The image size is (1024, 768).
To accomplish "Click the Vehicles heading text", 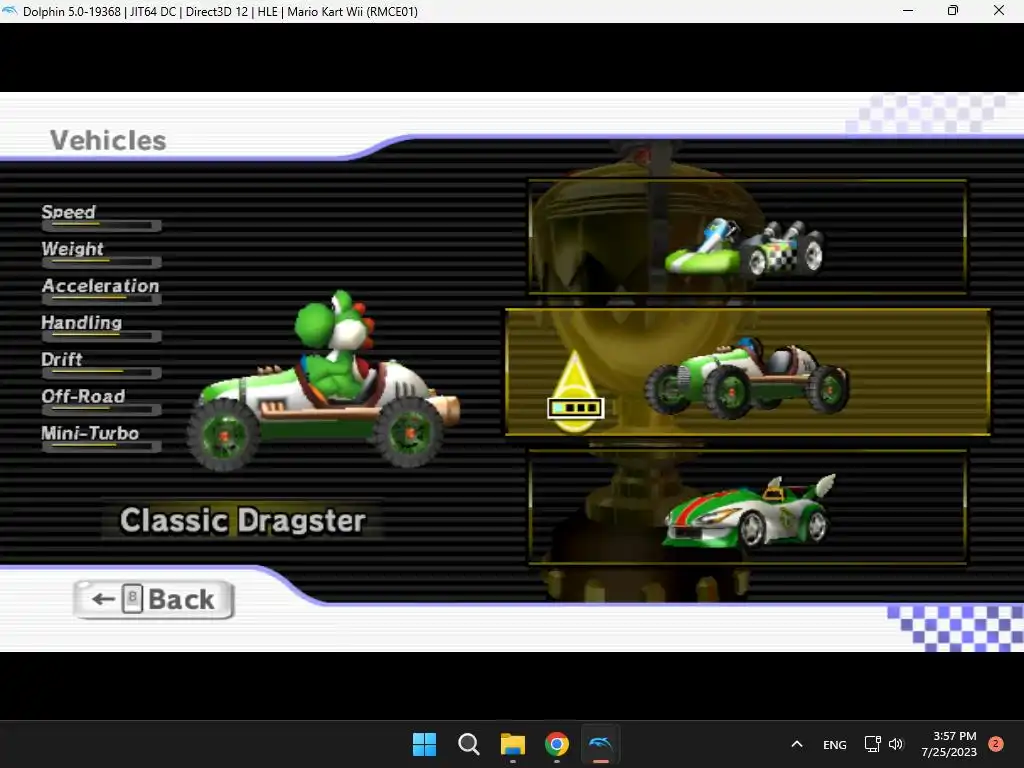I will pyautogui.click(x=108, y=140).
